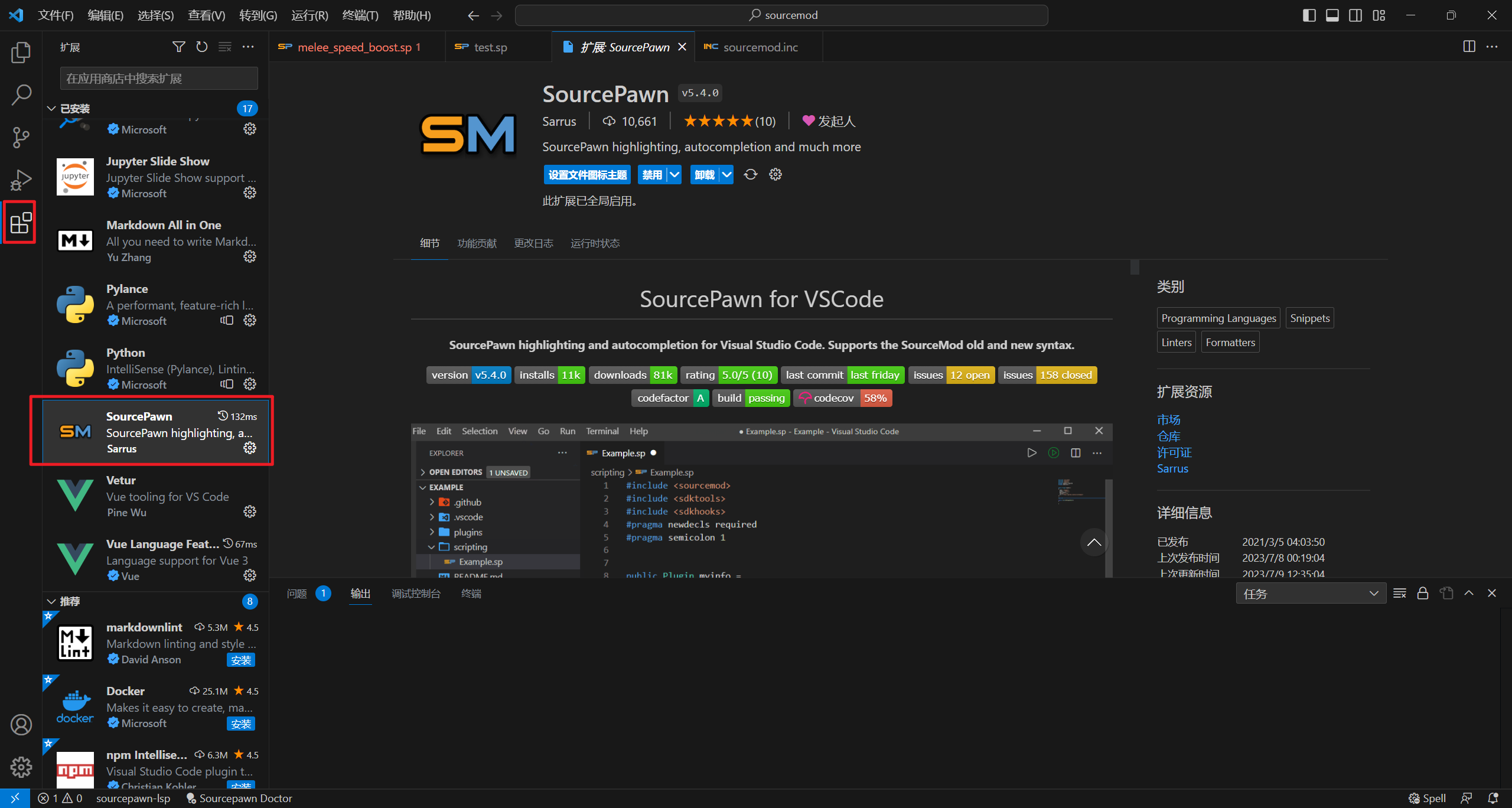The width and height of the screenshot is (1512, 808).
Task: Open the Search view in activity bar
Action: (x=21, y=95)
